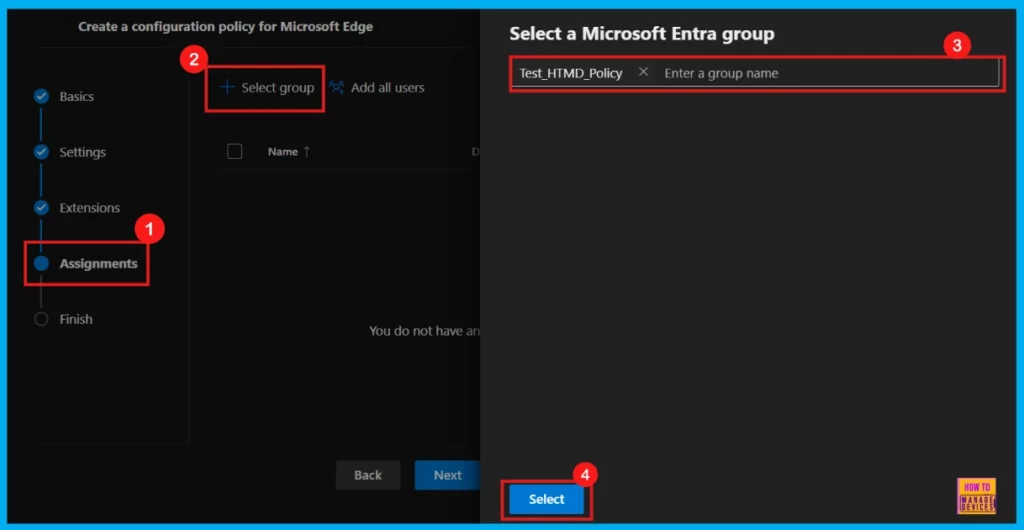Click the Finish empty step circle
The width and height of the screenshot is (1024, 530).
pos(41,319)
